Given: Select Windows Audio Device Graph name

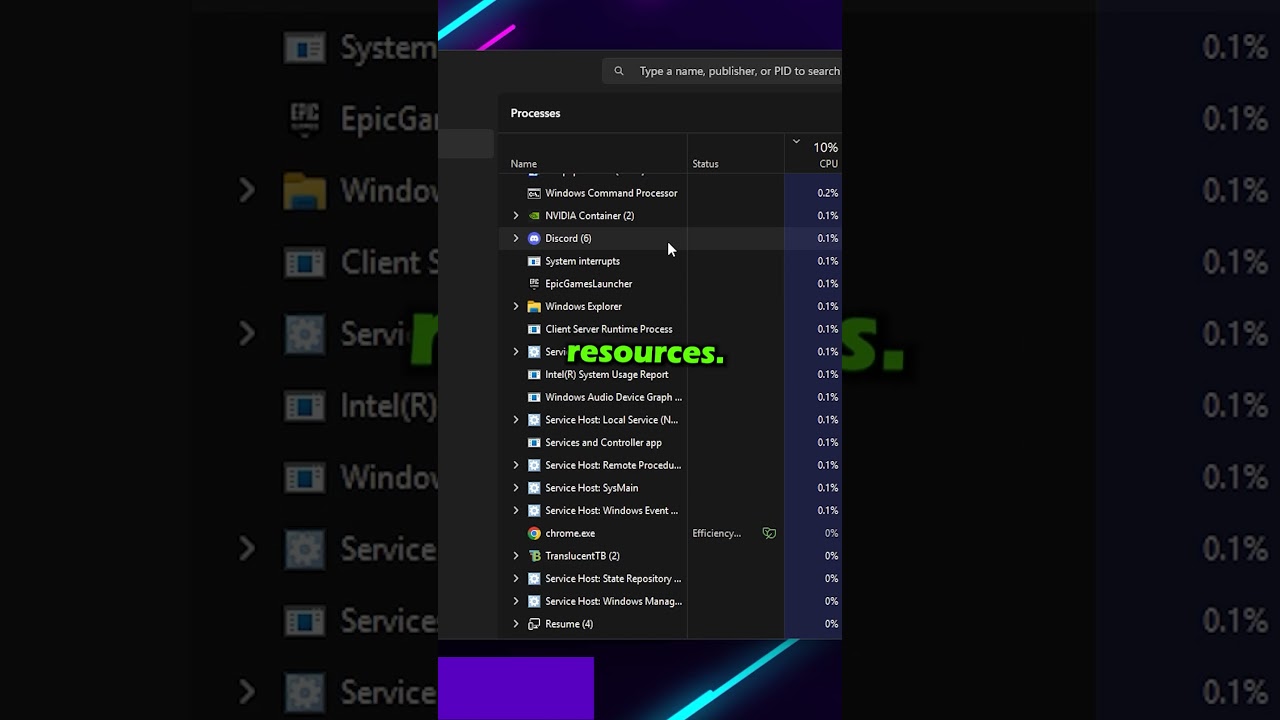Looking at the screenshot, I should pyautogui.click(x=613, y=397).
